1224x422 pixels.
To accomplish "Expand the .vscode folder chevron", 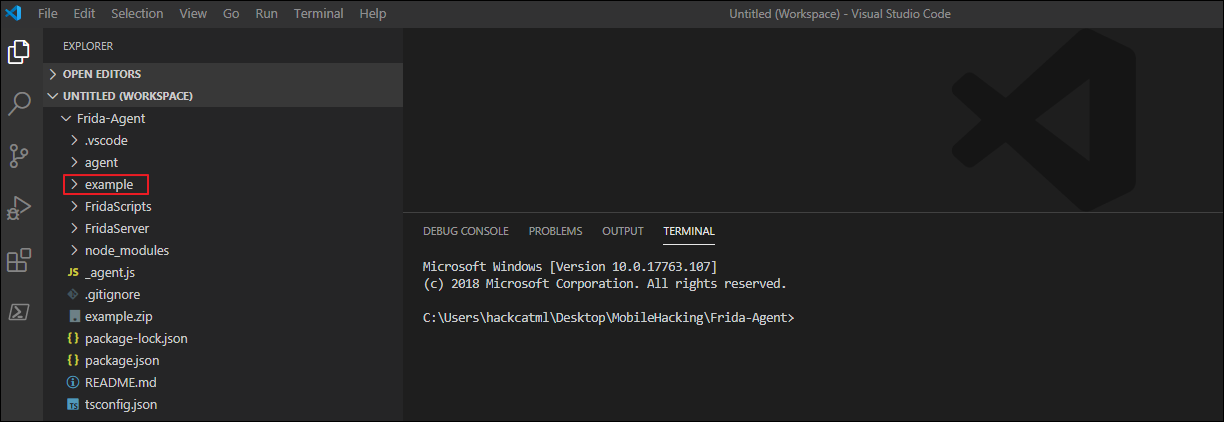I will pos(74,140).
